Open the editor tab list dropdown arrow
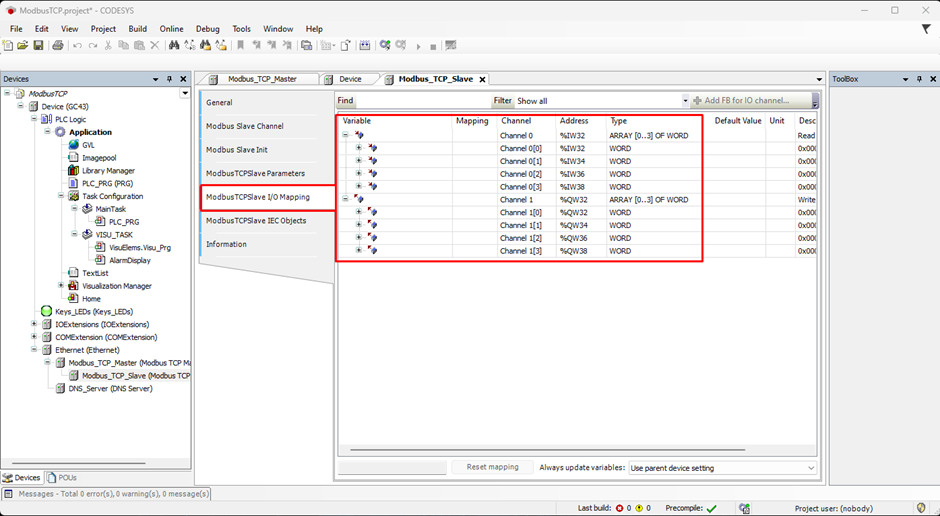 tap(820, 80)
